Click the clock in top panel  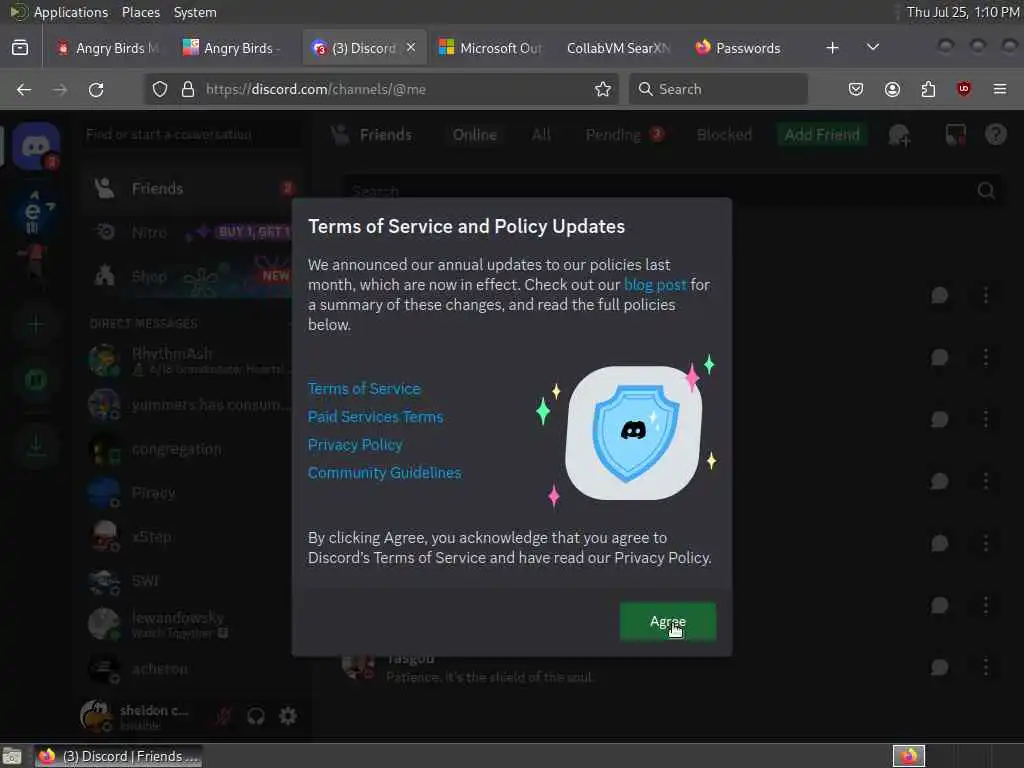pos(963,12)
